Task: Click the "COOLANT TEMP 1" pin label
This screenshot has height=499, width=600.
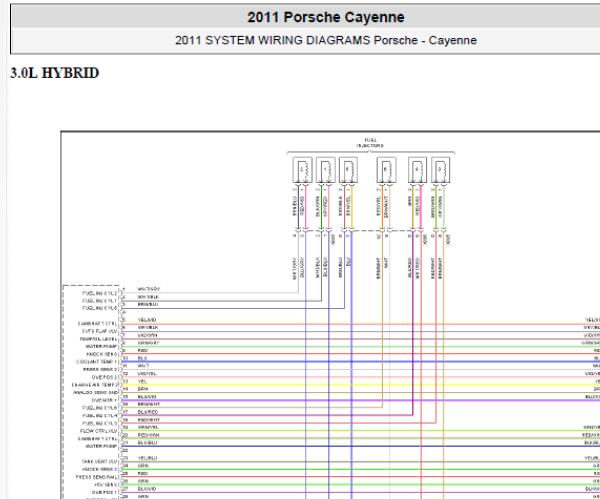Action: point(97,362)
